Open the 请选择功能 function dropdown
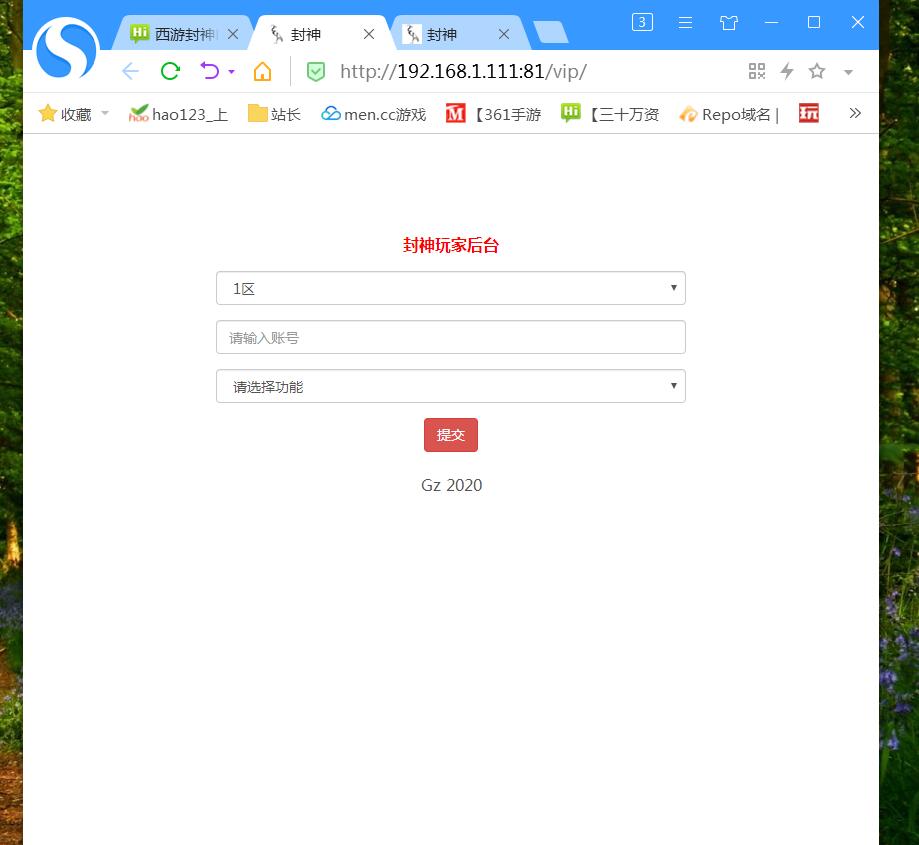 450,386
